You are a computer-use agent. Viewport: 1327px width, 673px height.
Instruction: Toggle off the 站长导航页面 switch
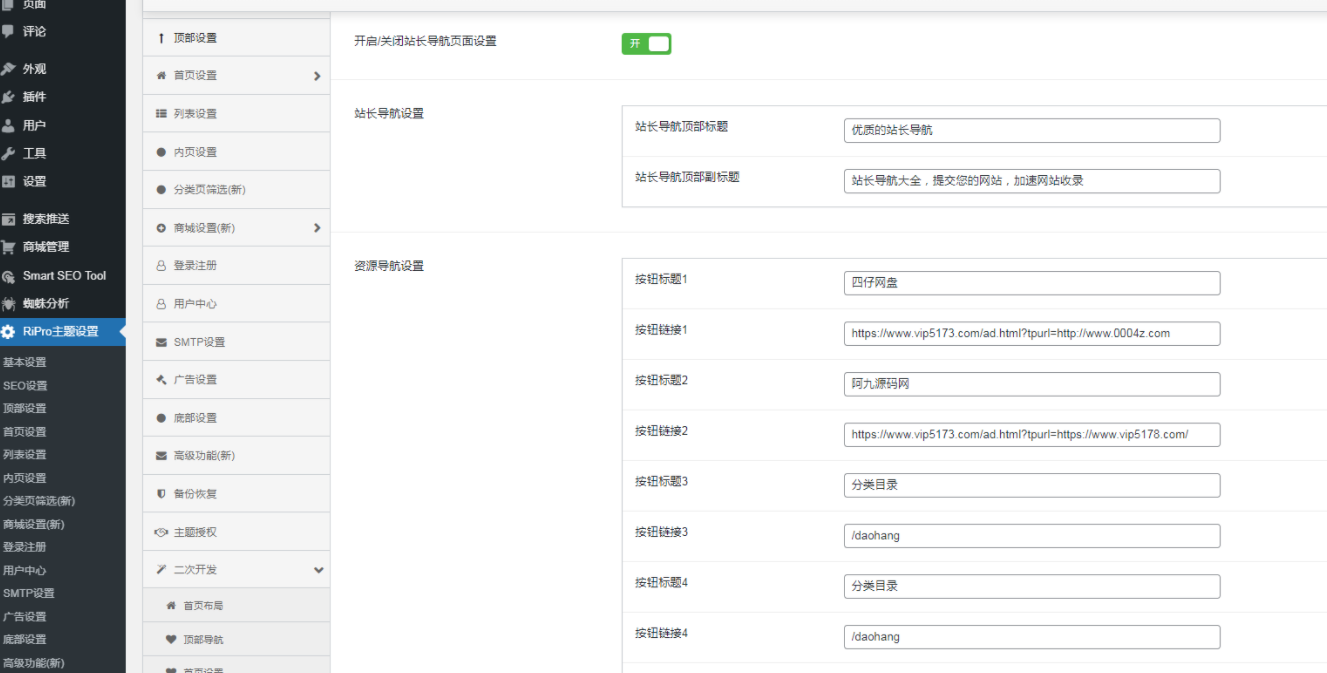coord(646,44)
